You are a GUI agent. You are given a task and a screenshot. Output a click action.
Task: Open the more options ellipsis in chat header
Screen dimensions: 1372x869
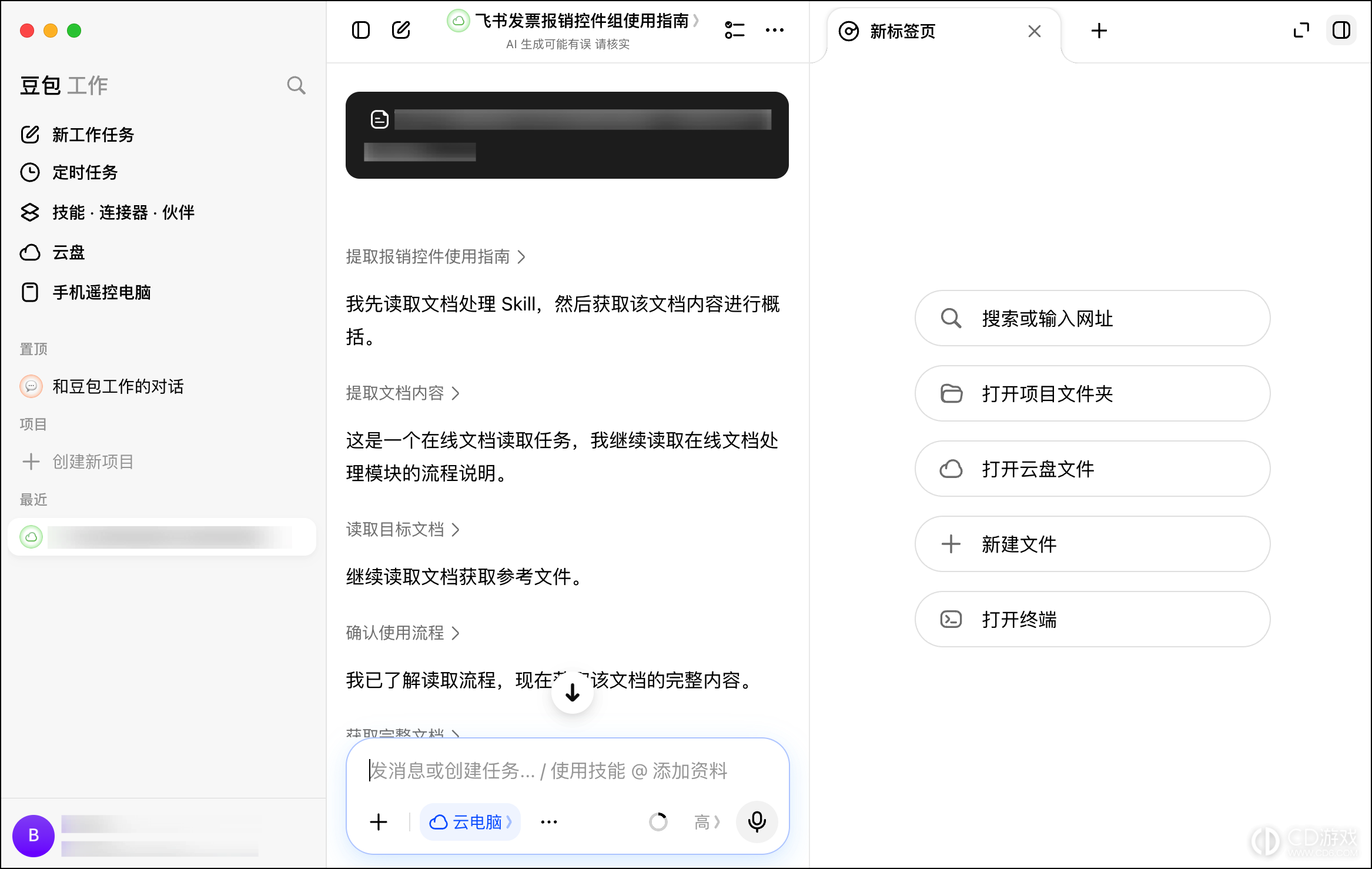pos(774,30)
